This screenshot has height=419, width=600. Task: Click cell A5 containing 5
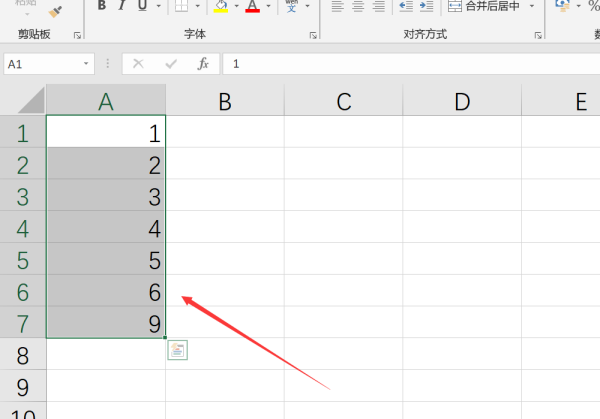[106, 259]
